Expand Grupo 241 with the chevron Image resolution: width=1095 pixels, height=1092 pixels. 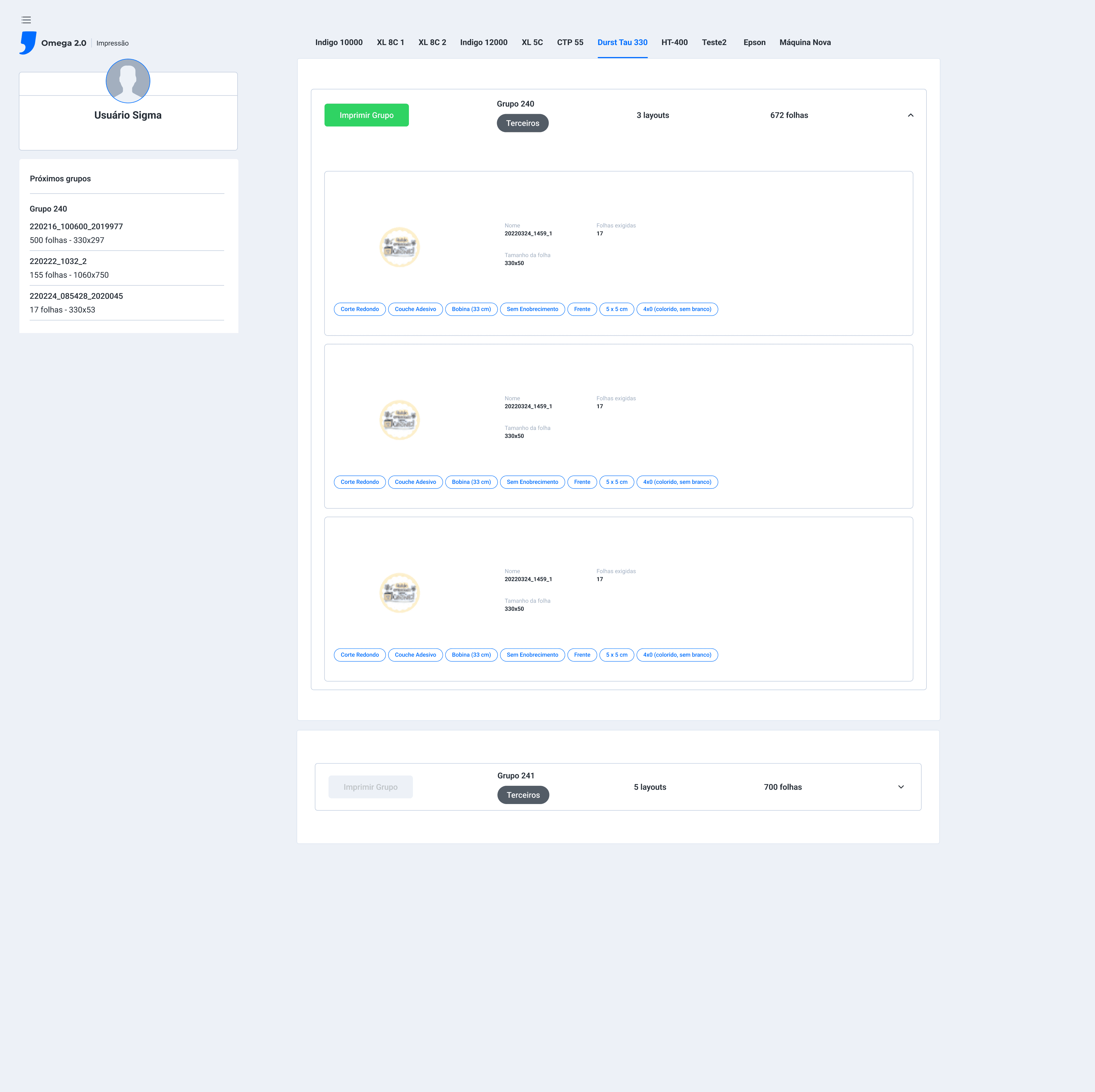pyautogui.click(x=901, y=787)
